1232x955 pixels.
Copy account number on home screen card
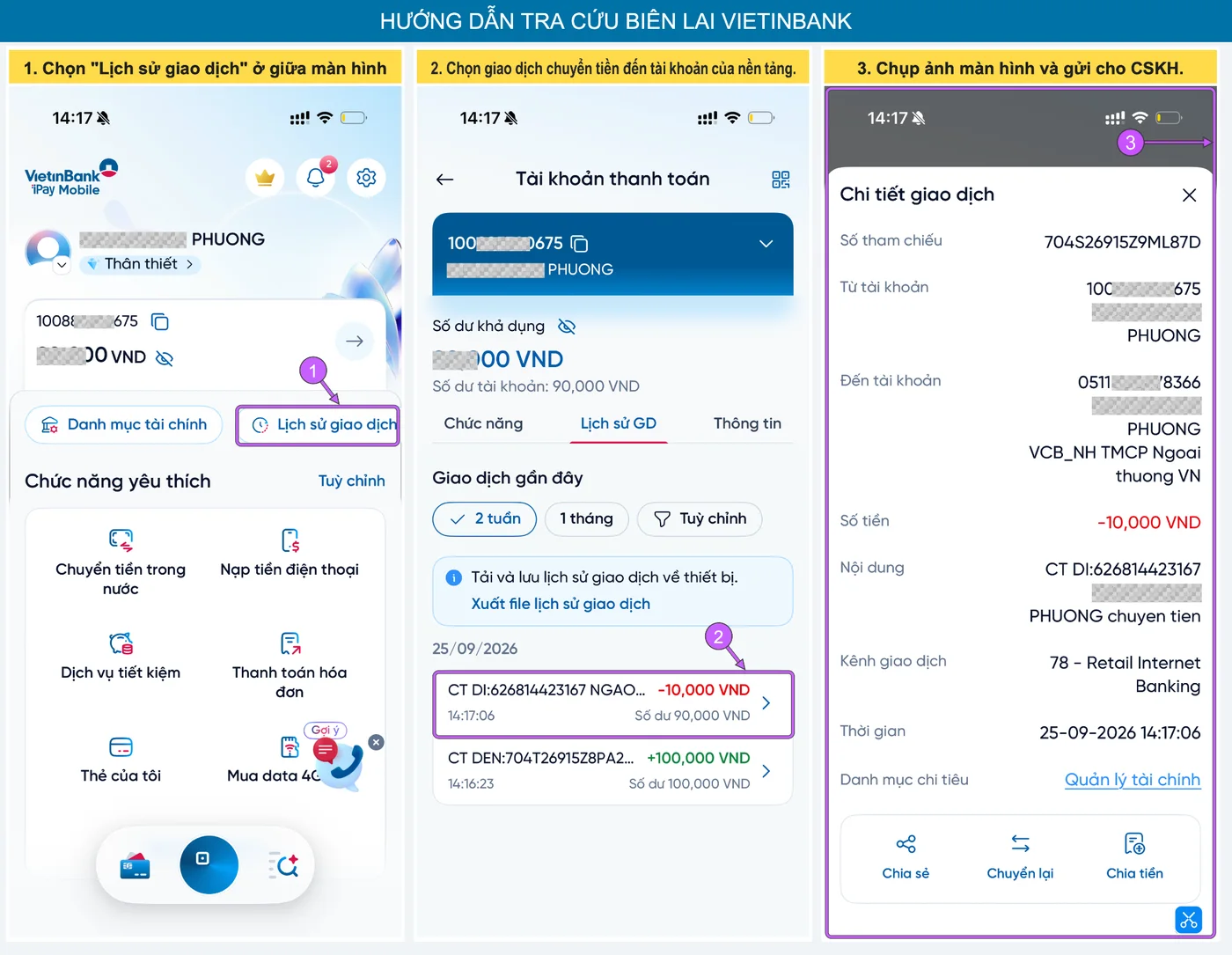point(160,321)
